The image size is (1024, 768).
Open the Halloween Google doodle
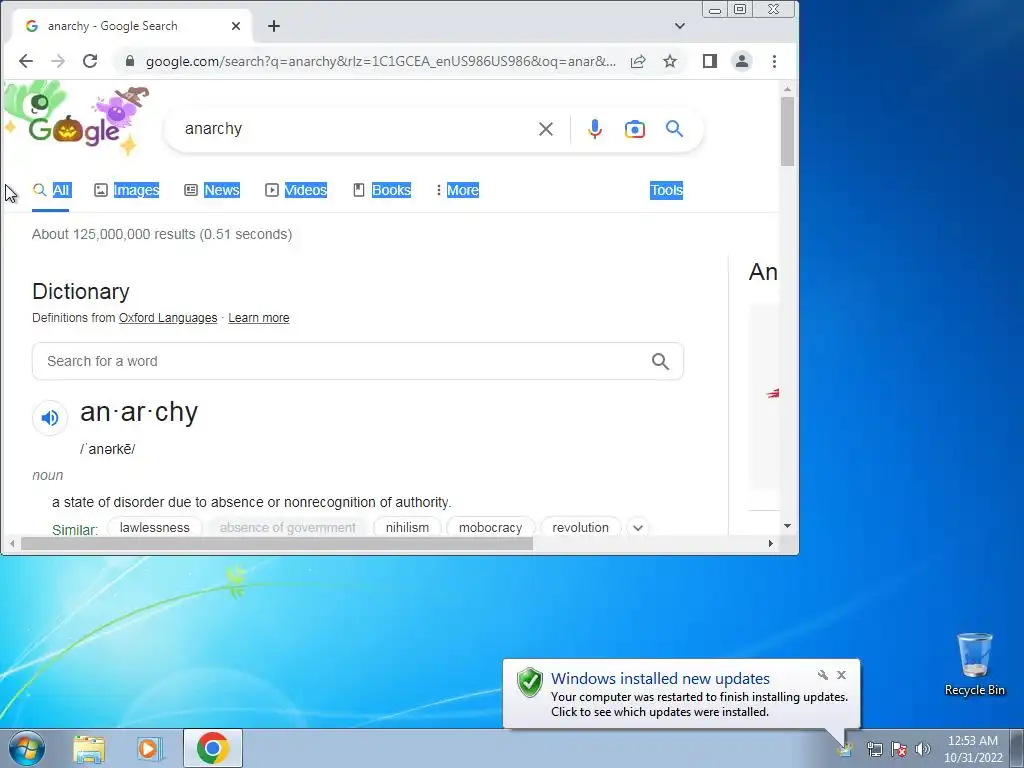coord(77,118)
